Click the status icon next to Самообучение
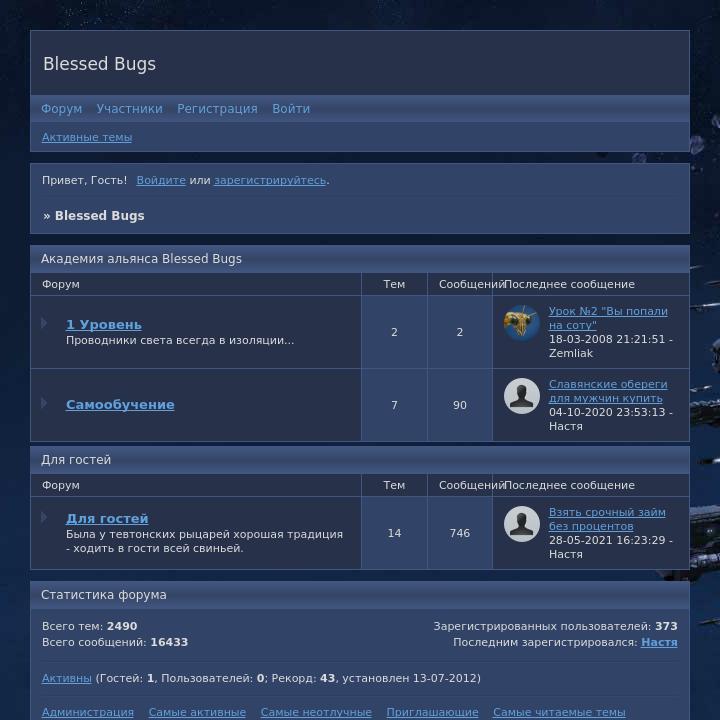This screenshot has width=720, height=720. coord(44,403)
